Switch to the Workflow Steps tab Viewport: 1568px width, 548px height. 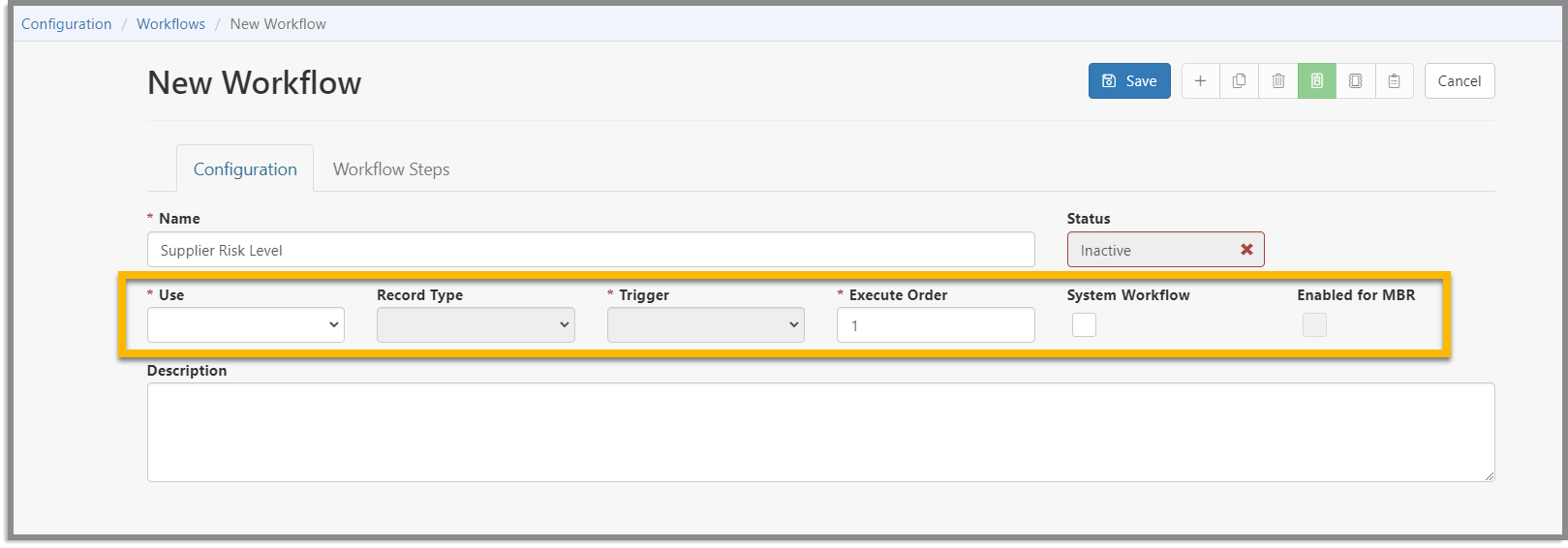pyautogui.click(x=391, y=169)
